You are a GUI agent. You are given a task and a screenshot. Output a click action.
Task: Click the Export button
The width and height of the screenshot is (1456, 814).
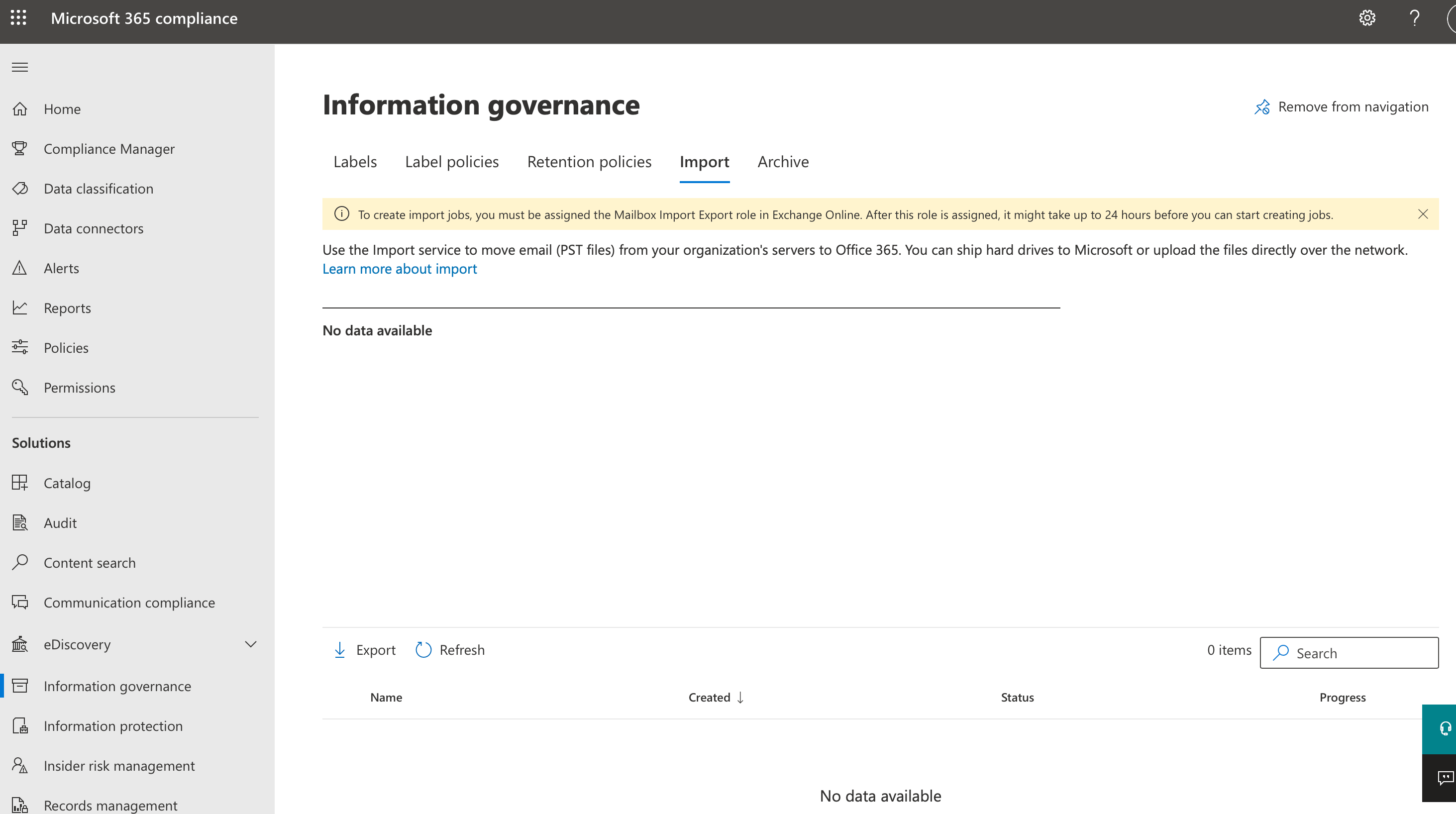pyautogui.click(x=365, y=650)
